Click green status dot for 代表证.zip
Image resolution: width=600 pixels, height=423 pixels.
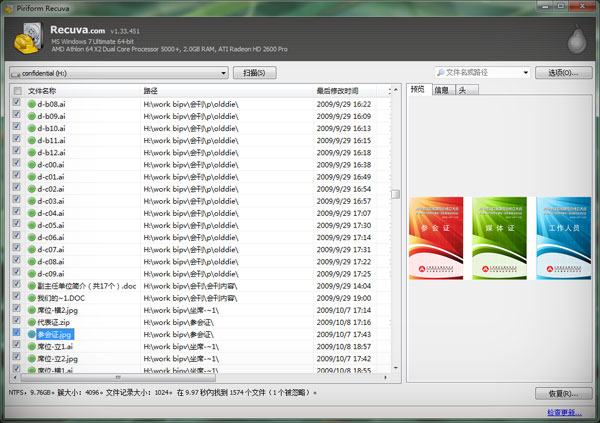[x=32, y=322]
